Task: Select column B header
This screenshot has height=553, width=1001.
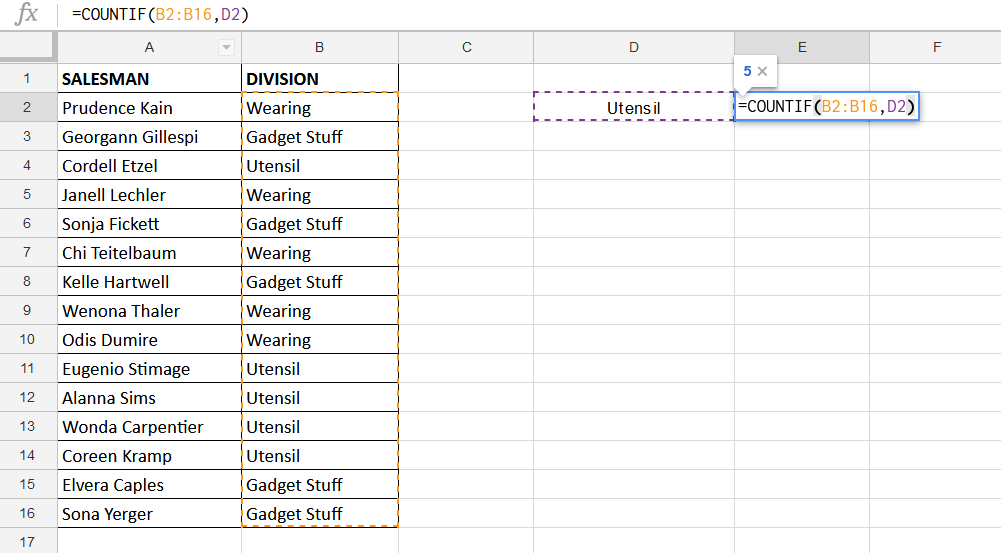Action: tap(319, 48)
